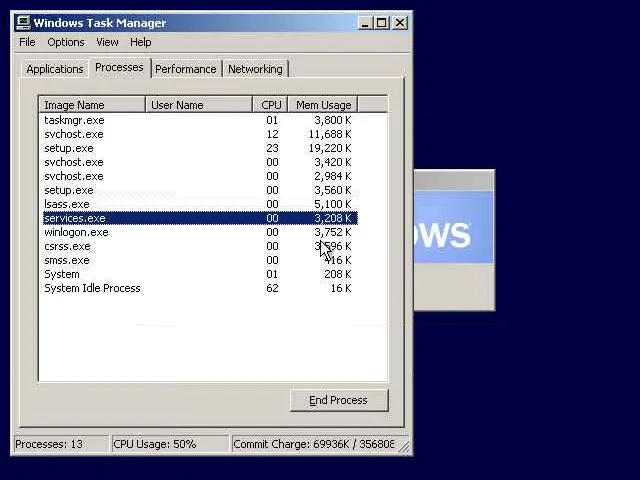Click the 3,800 K memory value
The image size is (640, 480).
coord(333,120)
